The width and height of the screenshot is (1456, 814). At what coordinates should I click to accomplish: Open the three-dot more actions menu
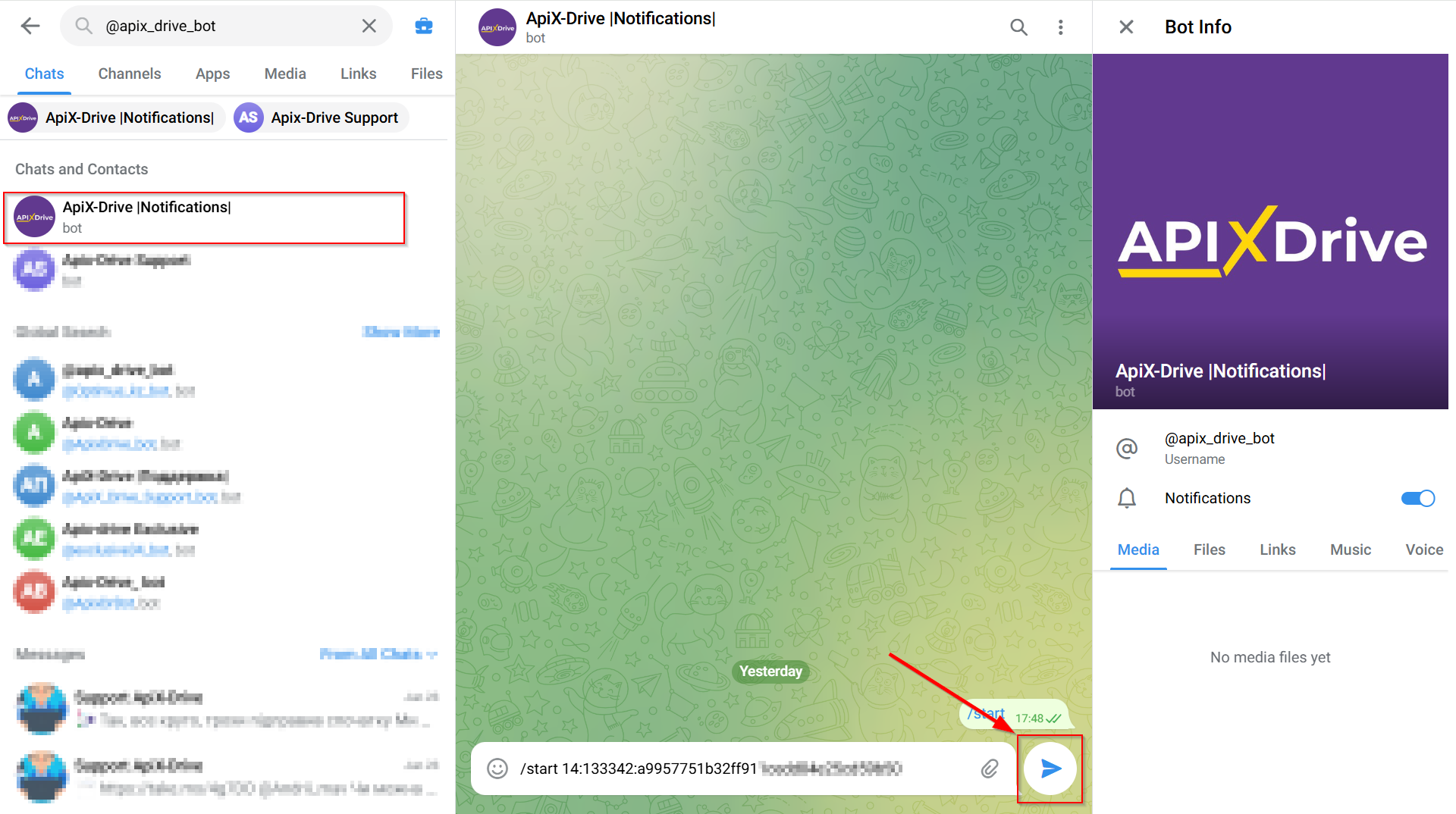click(1060, 27)
